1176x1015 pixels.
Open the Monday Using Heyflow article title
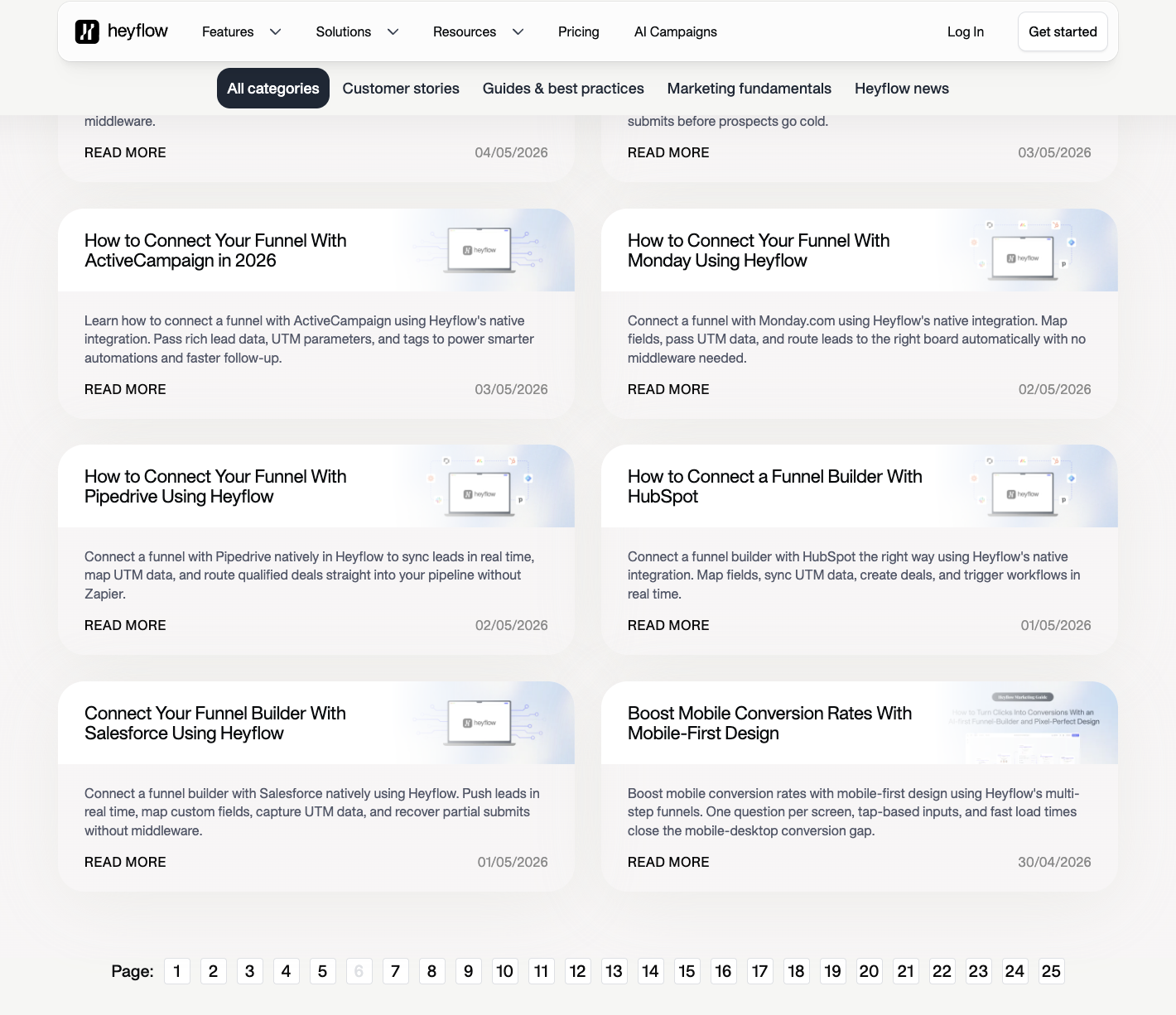(x=759, y=250)
